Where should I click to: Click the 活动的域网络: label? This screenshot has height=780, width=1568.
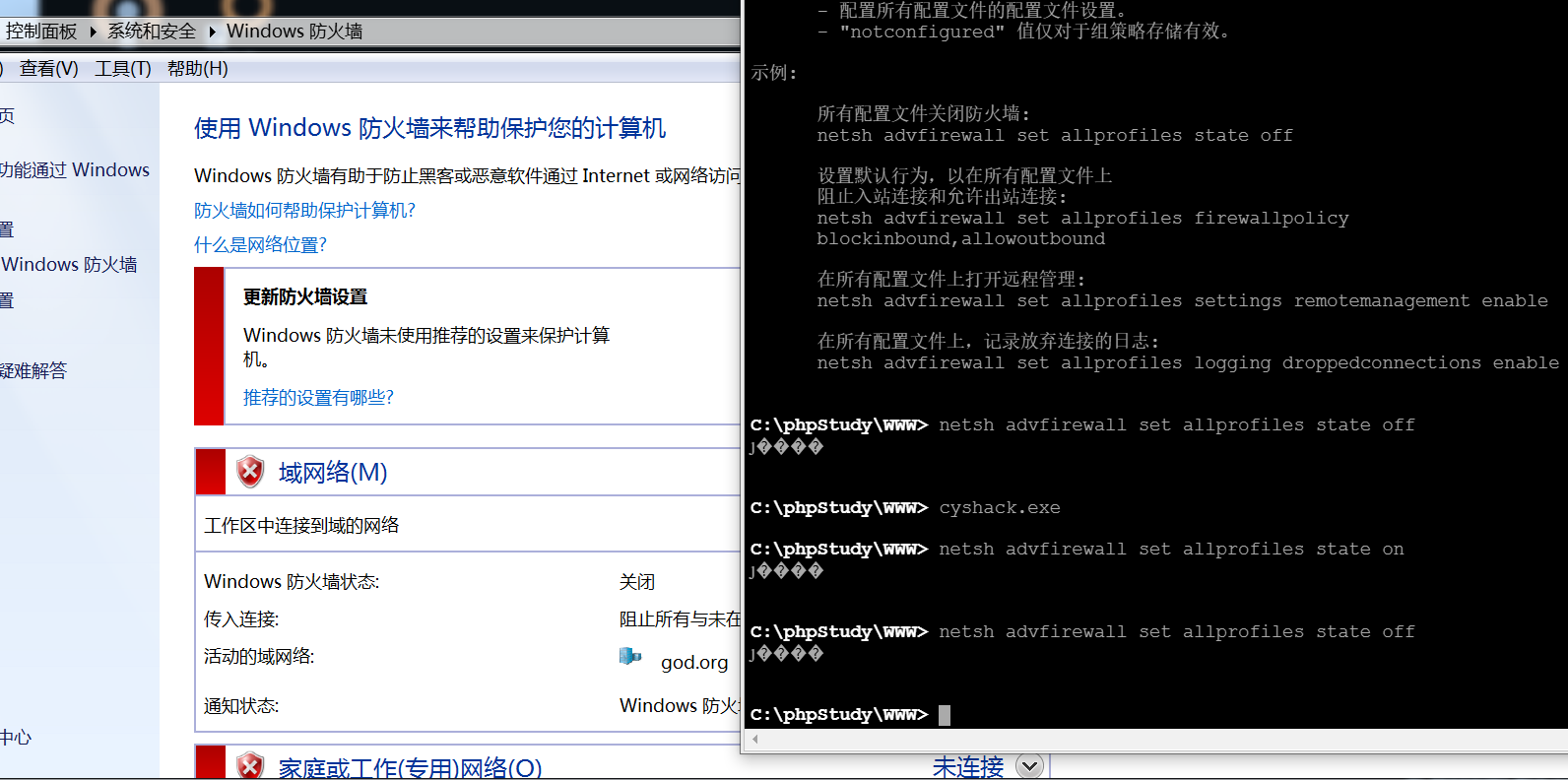[259, 657]
